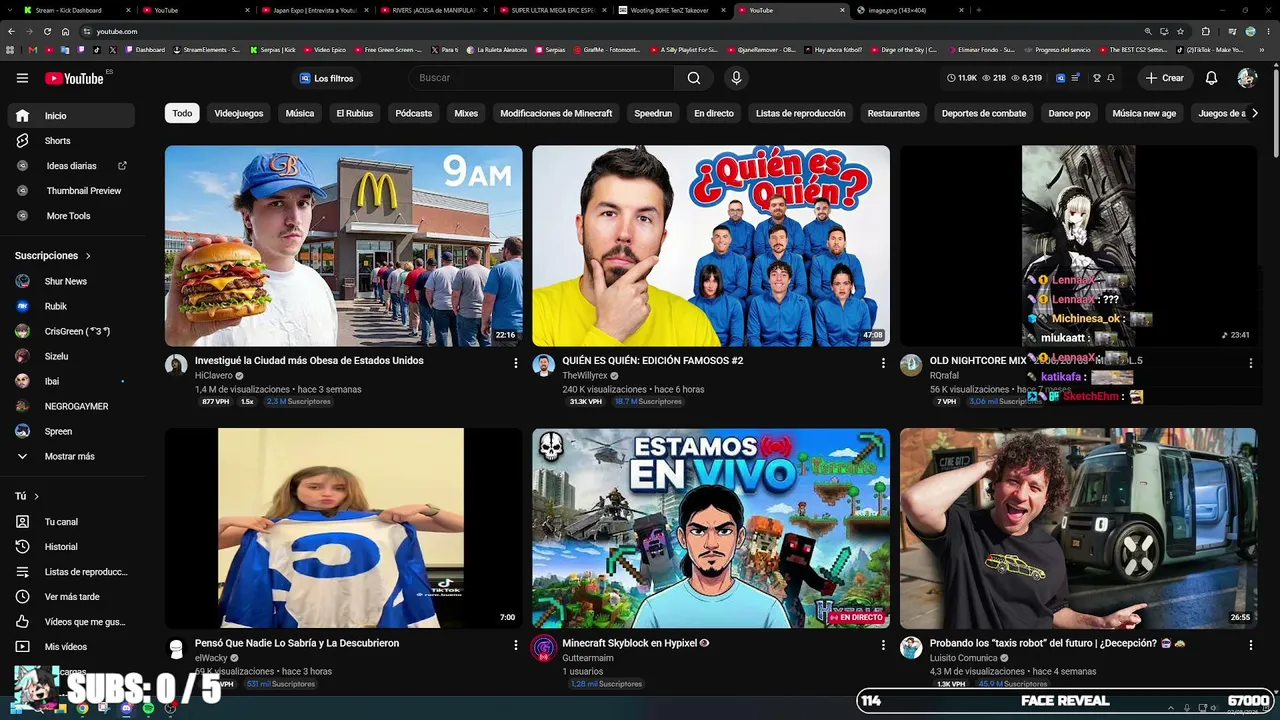Bookmark this page with the star icon
Viewport: 1280px width, 720px height.
1180,31
